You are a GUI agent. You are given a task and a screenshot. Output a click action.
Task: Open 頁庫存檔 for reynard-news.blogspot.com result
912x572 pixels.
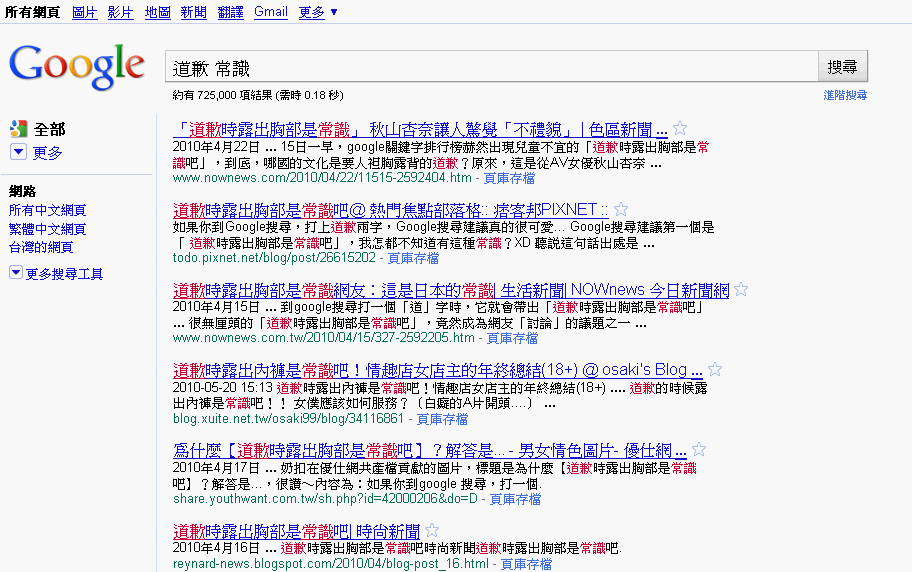[x=526, y=564]
